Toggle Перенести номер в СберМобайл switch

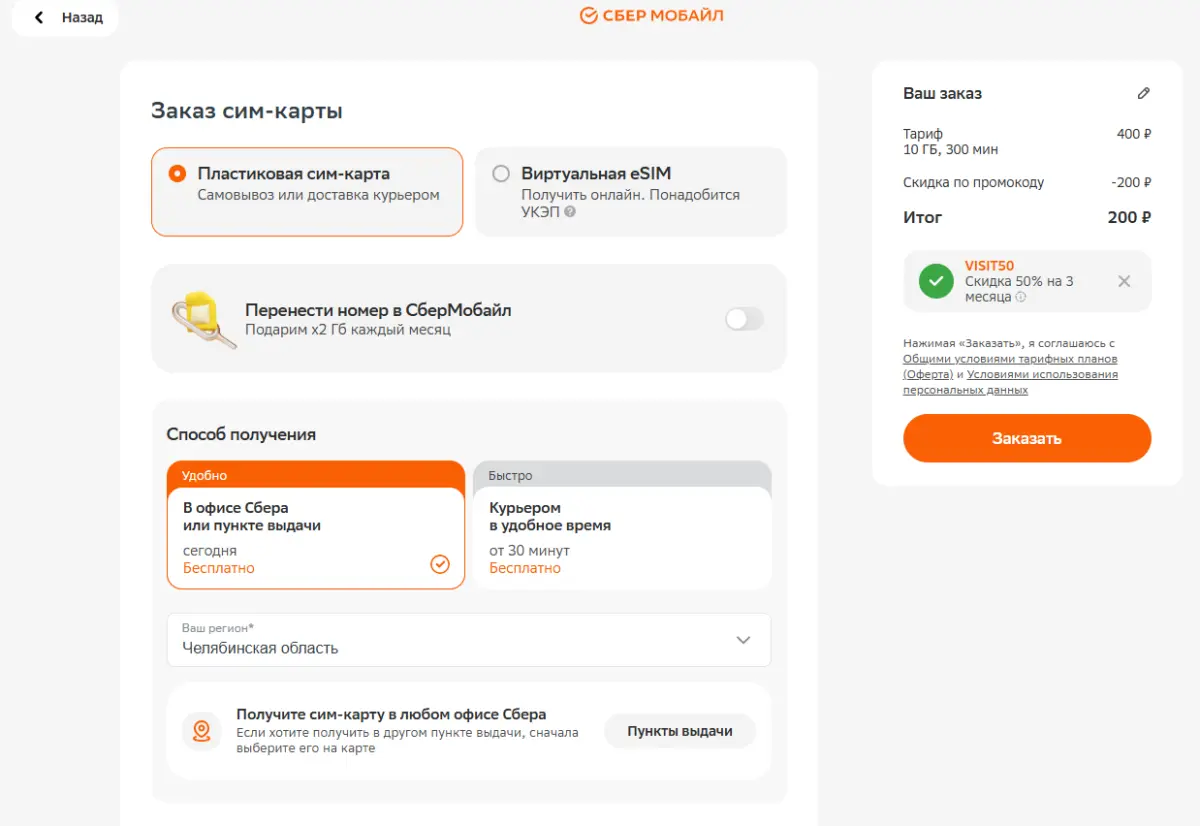[744, 319]
